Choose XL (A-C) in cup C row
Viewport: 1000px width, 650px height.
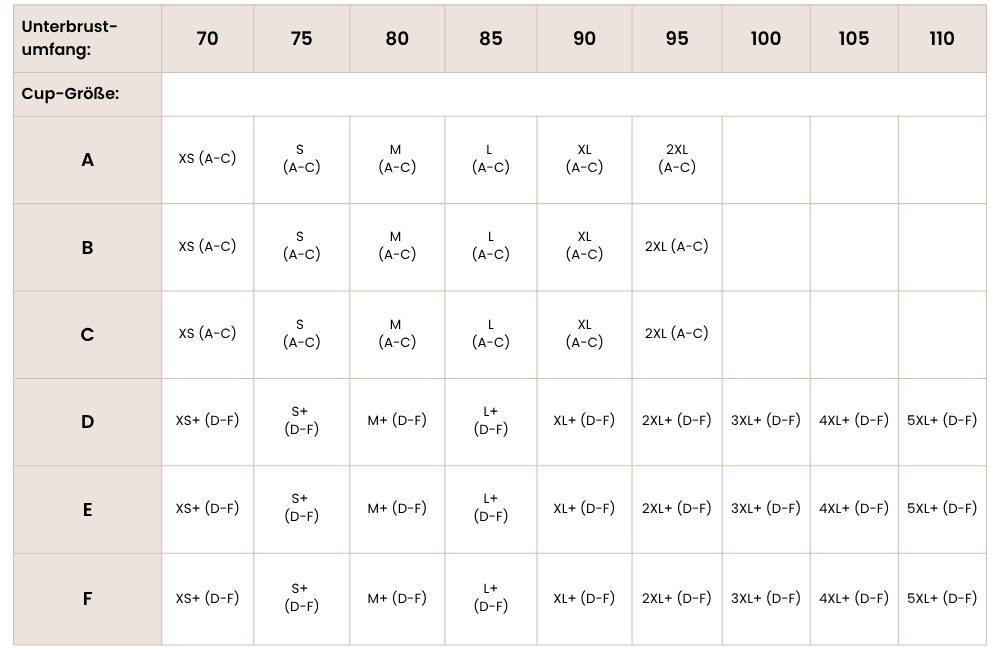pos(585,333)
